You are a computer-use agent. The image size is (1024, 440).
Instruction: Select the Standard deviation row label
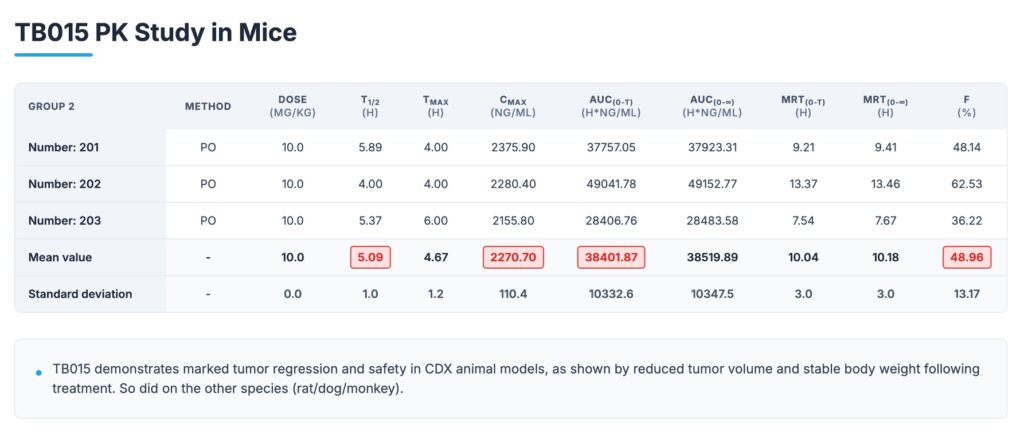click(80, 294)
